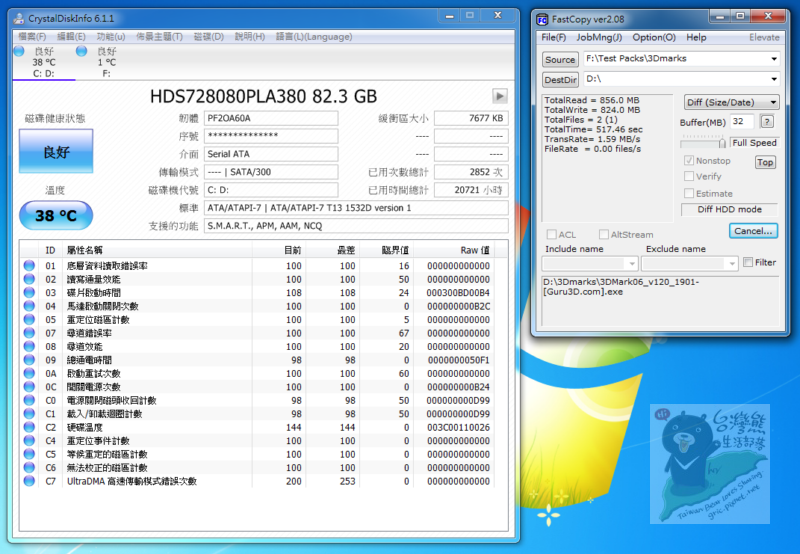The width and height of the screenshot is (800, 554).
Task: Open the Exclude name dropdown
Action: pos(732,264)
